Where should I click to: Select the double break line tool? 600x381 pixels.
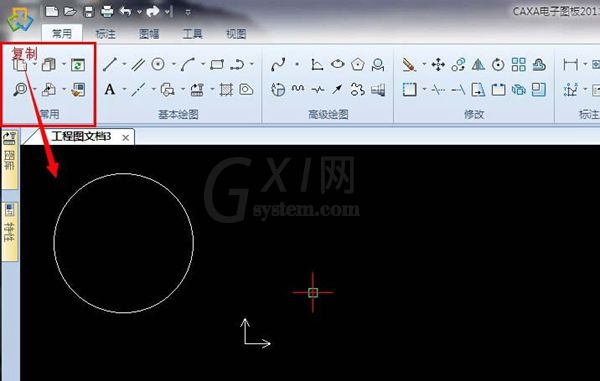coord(318,90)
